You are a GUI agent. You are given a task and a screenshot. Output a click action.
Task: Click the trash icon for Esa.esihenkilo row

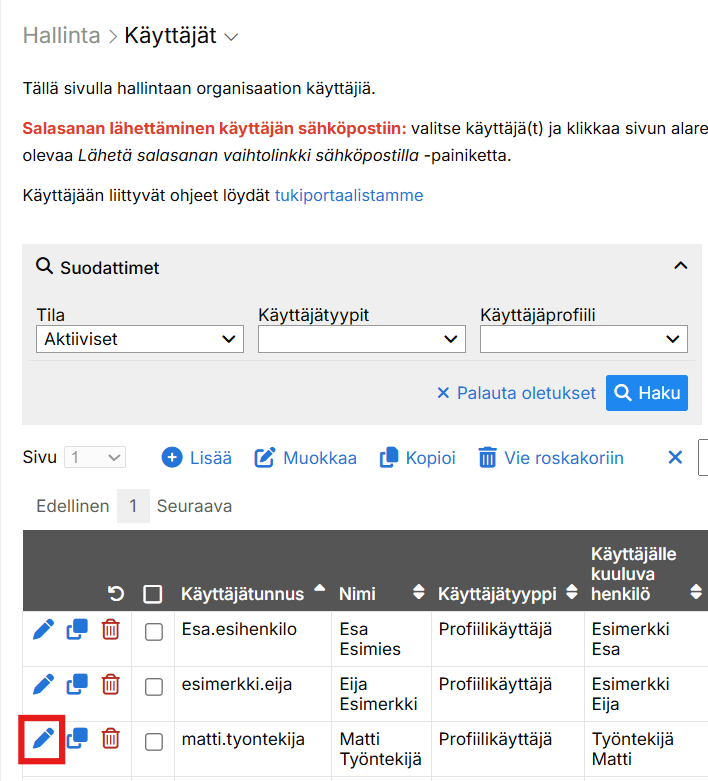(111, 630)
